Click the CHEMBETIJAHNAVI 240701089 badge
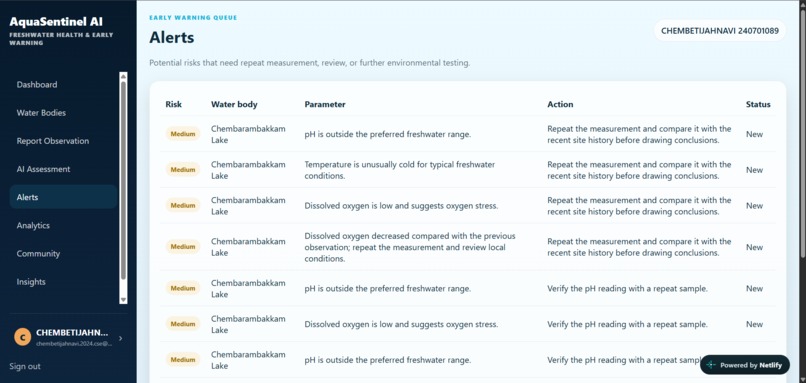Image resolution: width=806 pixels, height=383 pixels. pos(720,30)
